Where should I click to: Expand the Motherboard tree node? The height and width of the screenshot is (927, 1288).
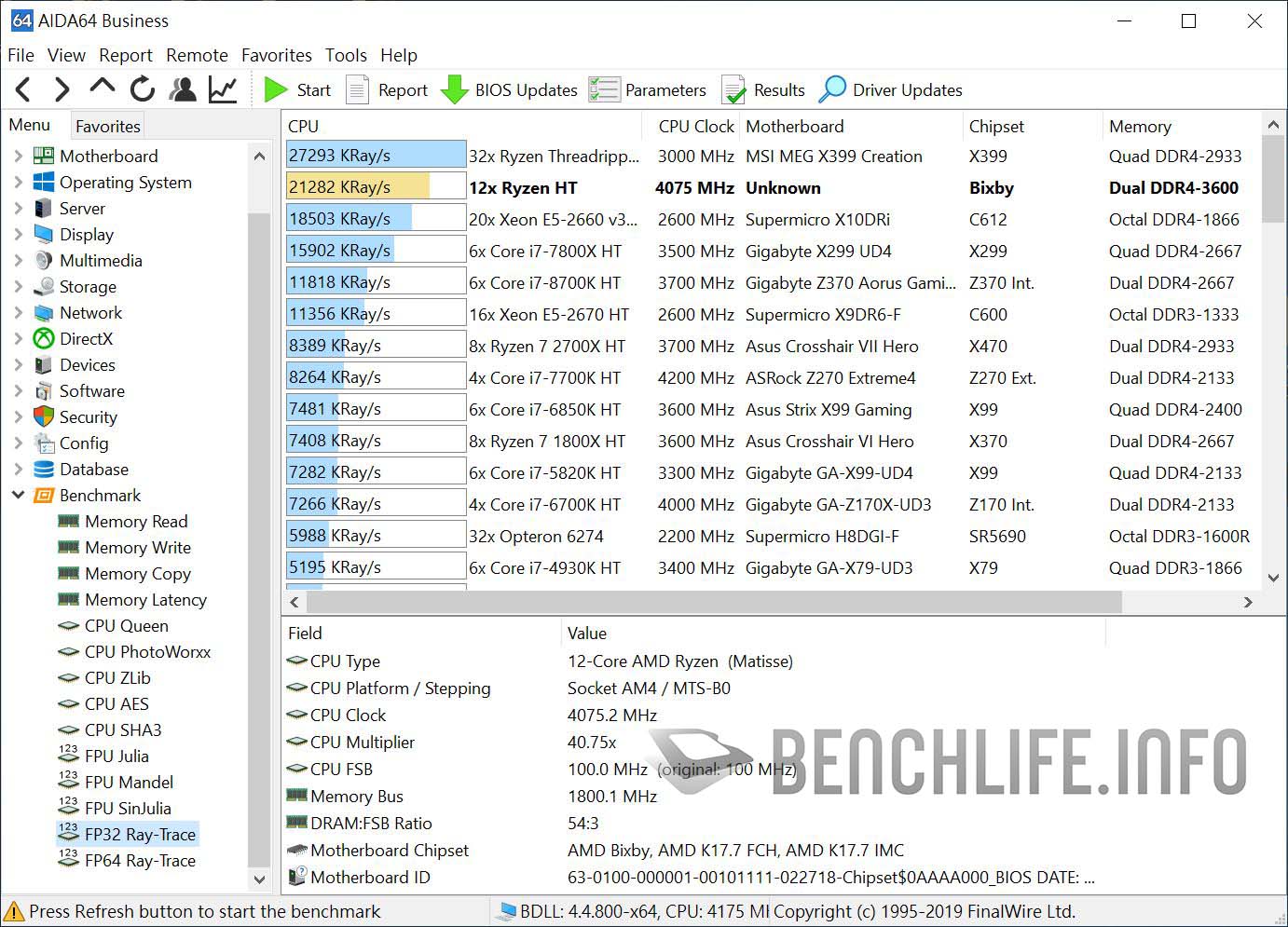tap(18, 156)
